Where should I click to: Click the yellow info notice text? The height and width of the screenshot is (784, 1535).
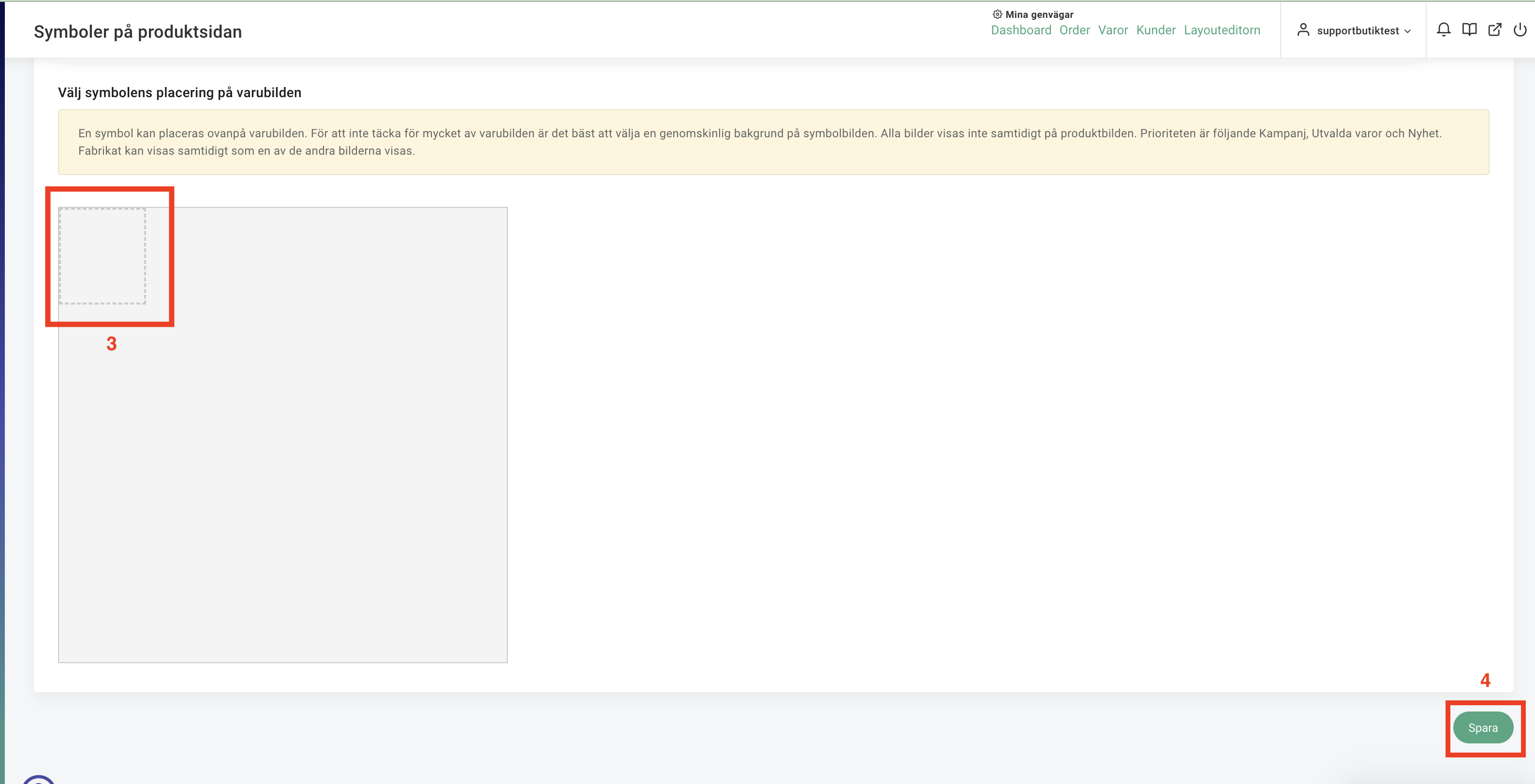coord(760,142)
